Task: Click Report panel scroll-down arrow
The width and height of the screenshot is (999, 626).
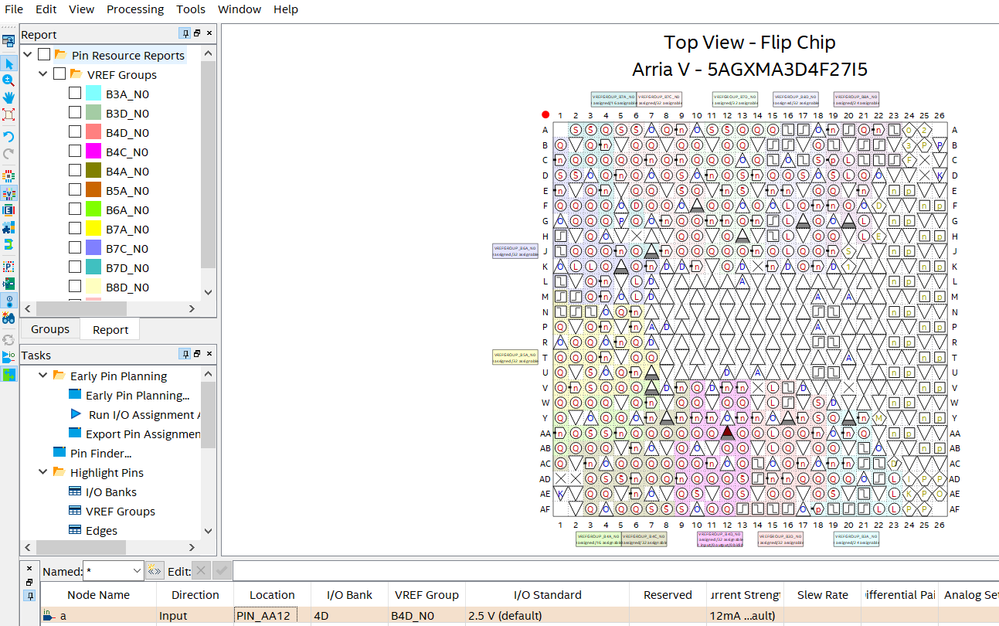Action: click(208, 292)
